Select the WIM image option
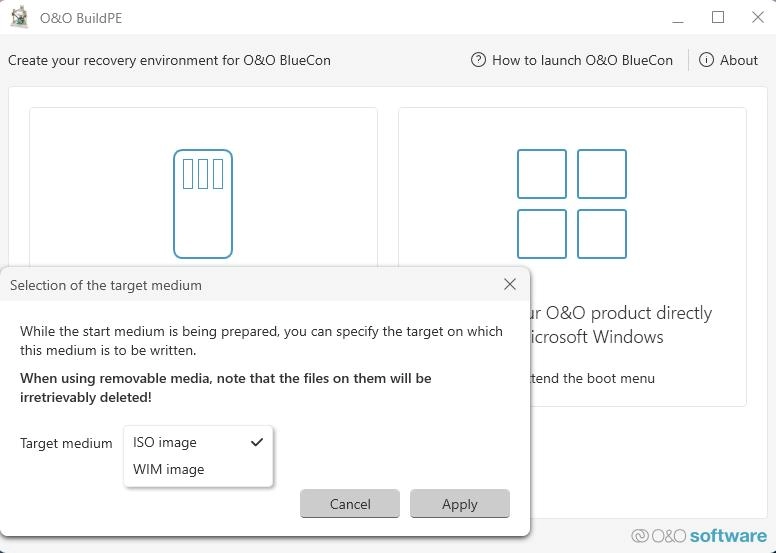 tap(198, 469)
